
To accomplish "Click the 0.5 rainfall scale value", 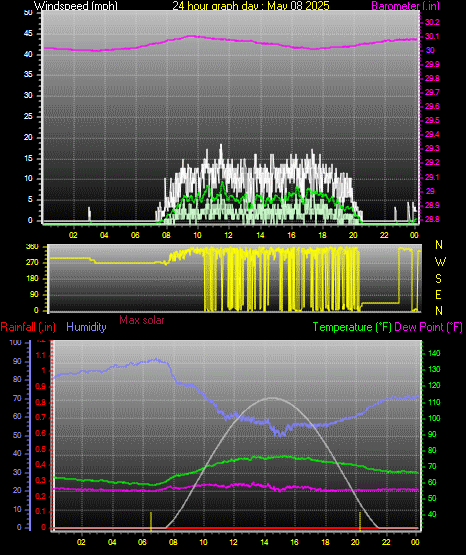I will (x=41, y=450).
